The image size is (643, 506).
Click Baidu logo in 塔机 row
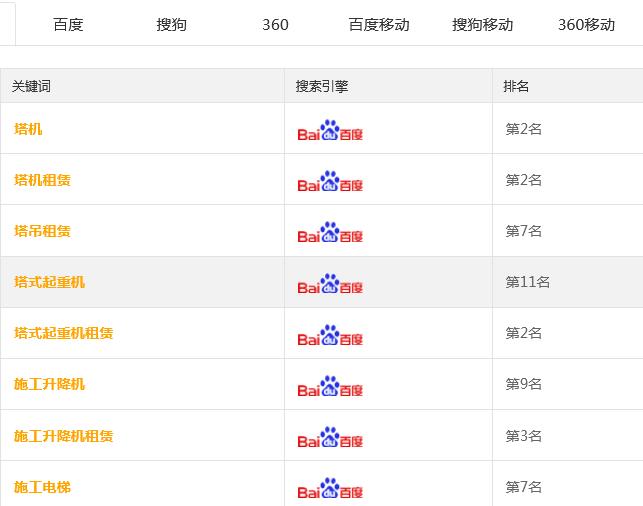(330, 130)
